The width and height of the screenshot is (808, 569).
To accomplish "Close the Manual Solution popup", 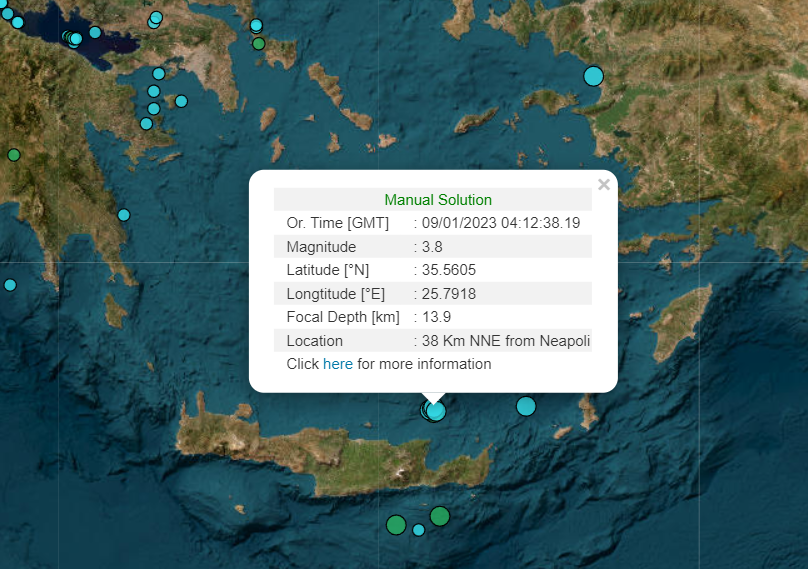I will 603,184.
